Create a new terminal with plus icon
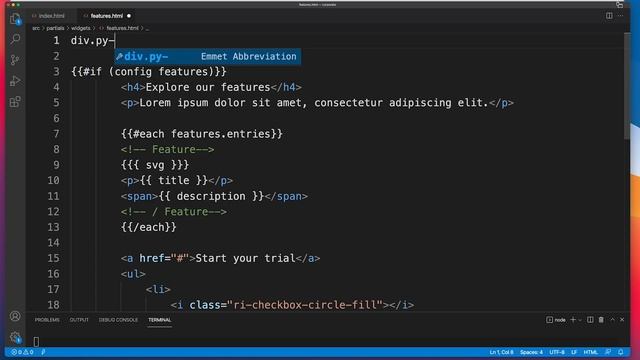640x360 pixels. (x=573, y=320)
